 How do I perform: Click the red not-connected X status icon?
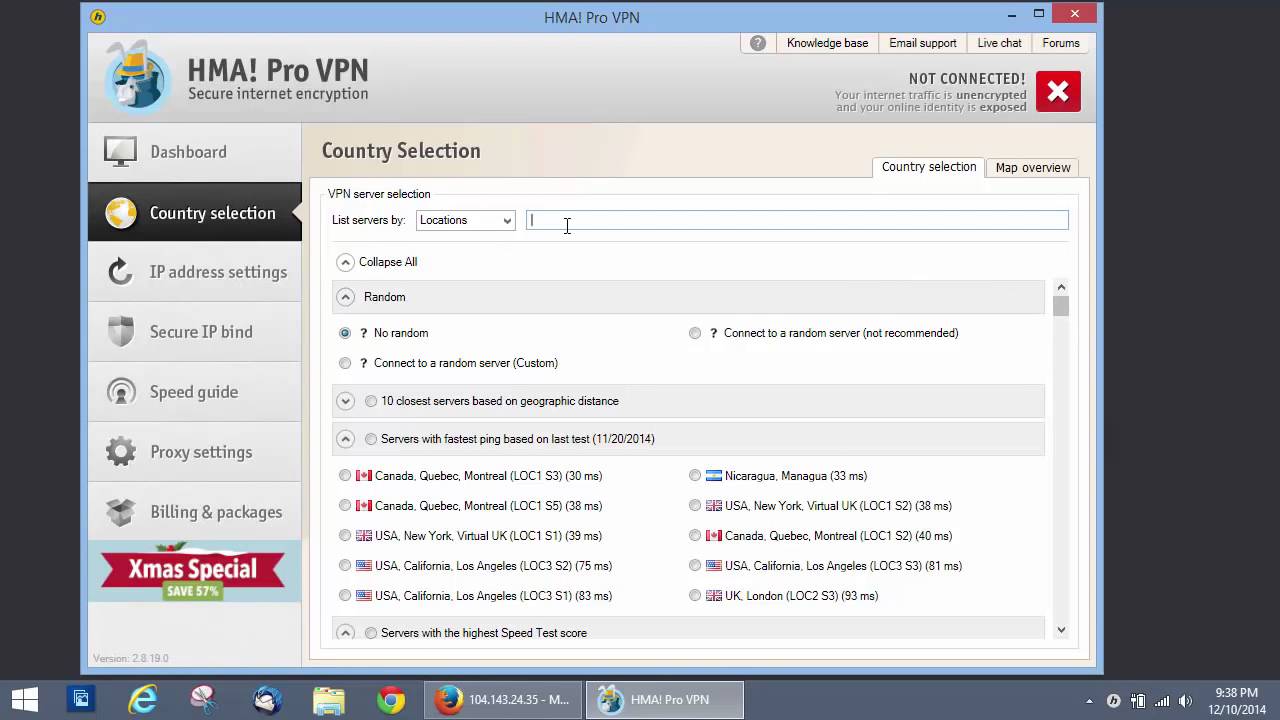[x=1058, y=92]
